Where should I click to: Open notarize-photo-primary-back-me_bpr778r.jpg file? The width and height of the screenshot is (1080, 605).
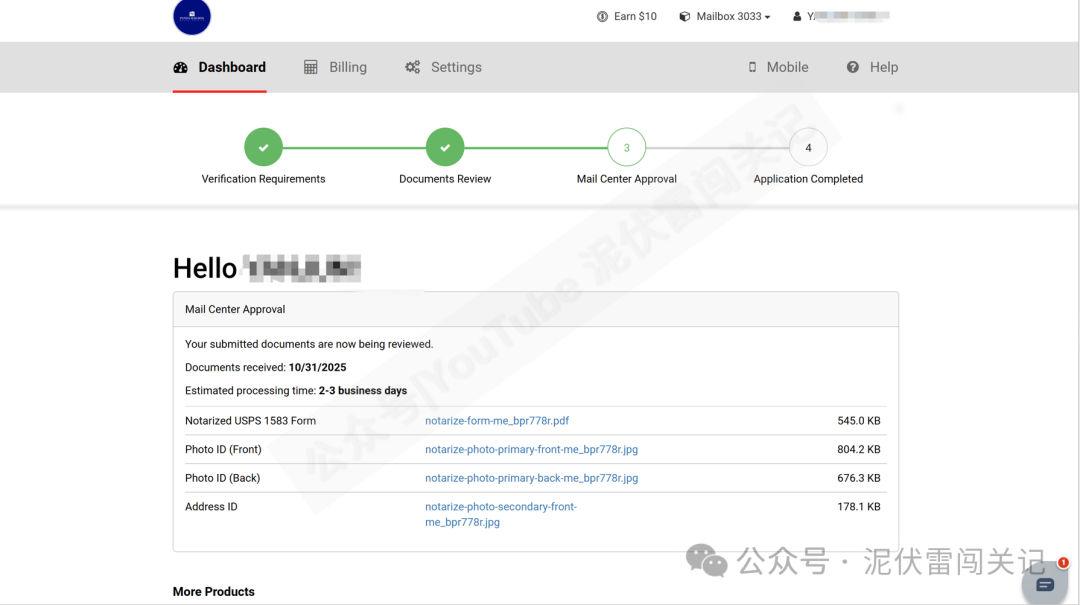click(531, 478)
